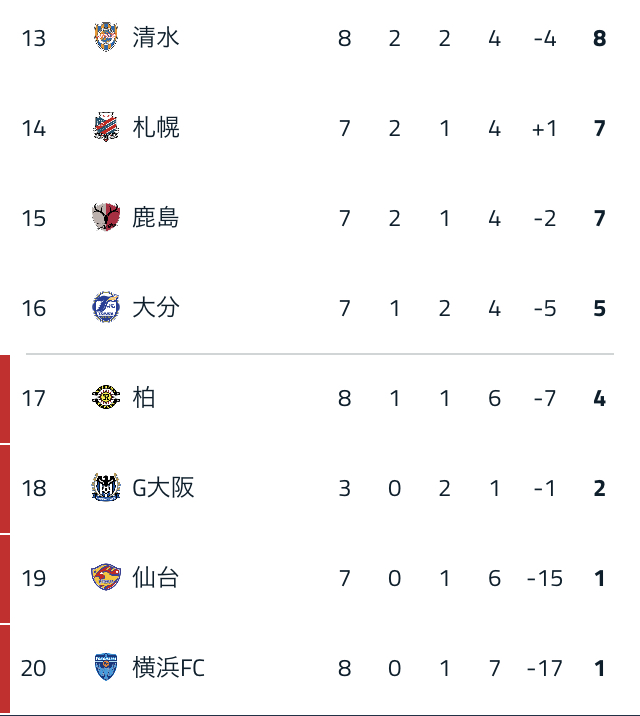Click the Sendai (仙台) club crest
This screenshot has height=716, width=640.
(106, 577)
